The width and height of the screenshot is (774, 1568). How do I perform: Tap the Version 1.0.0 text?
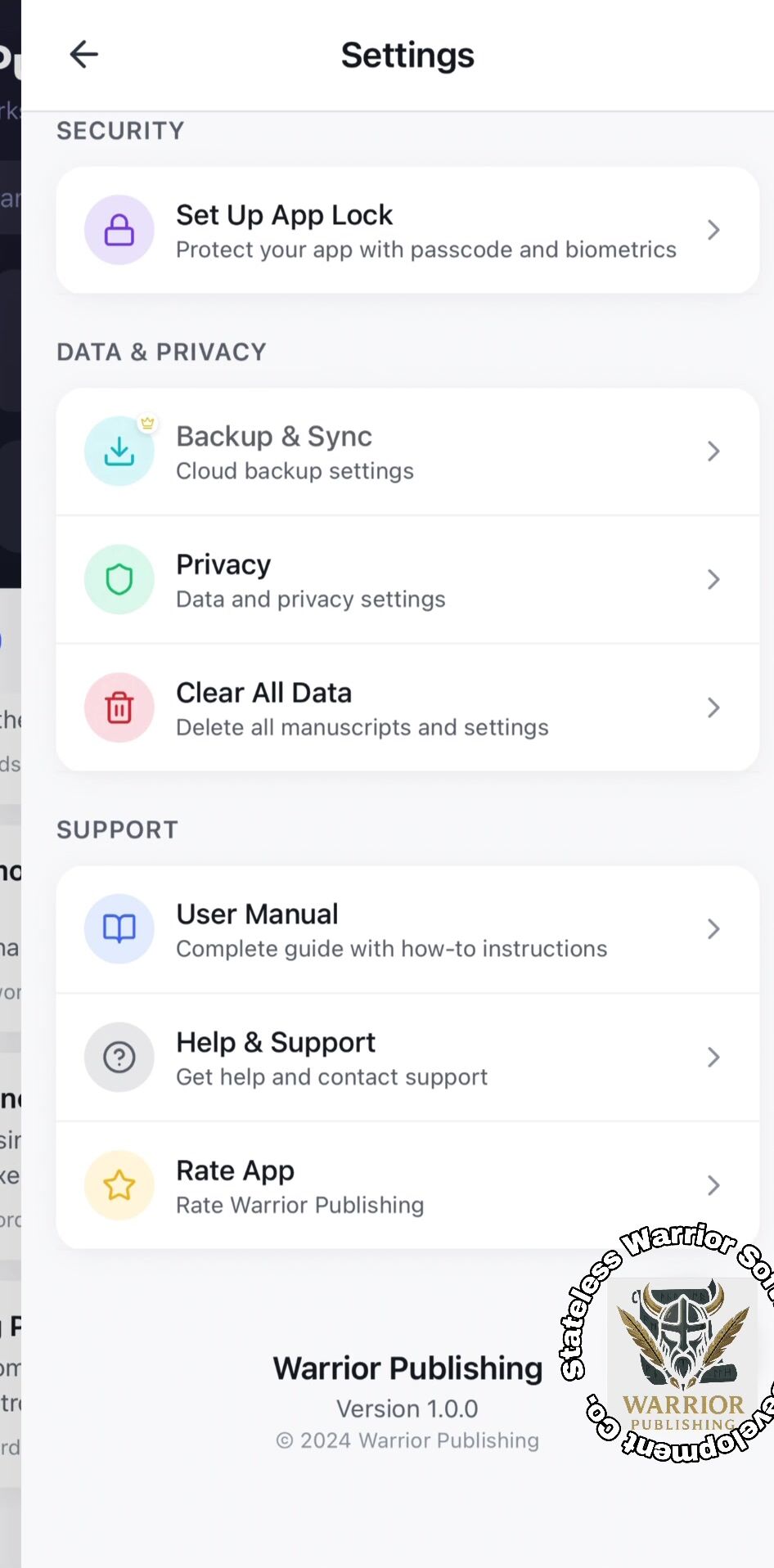tap(407, 1409)
